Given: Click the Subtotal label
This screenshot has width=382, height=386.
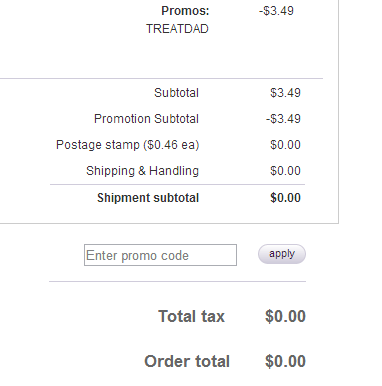Looking at the screenshot, I should pyautogui.click(x=176, y=93).
